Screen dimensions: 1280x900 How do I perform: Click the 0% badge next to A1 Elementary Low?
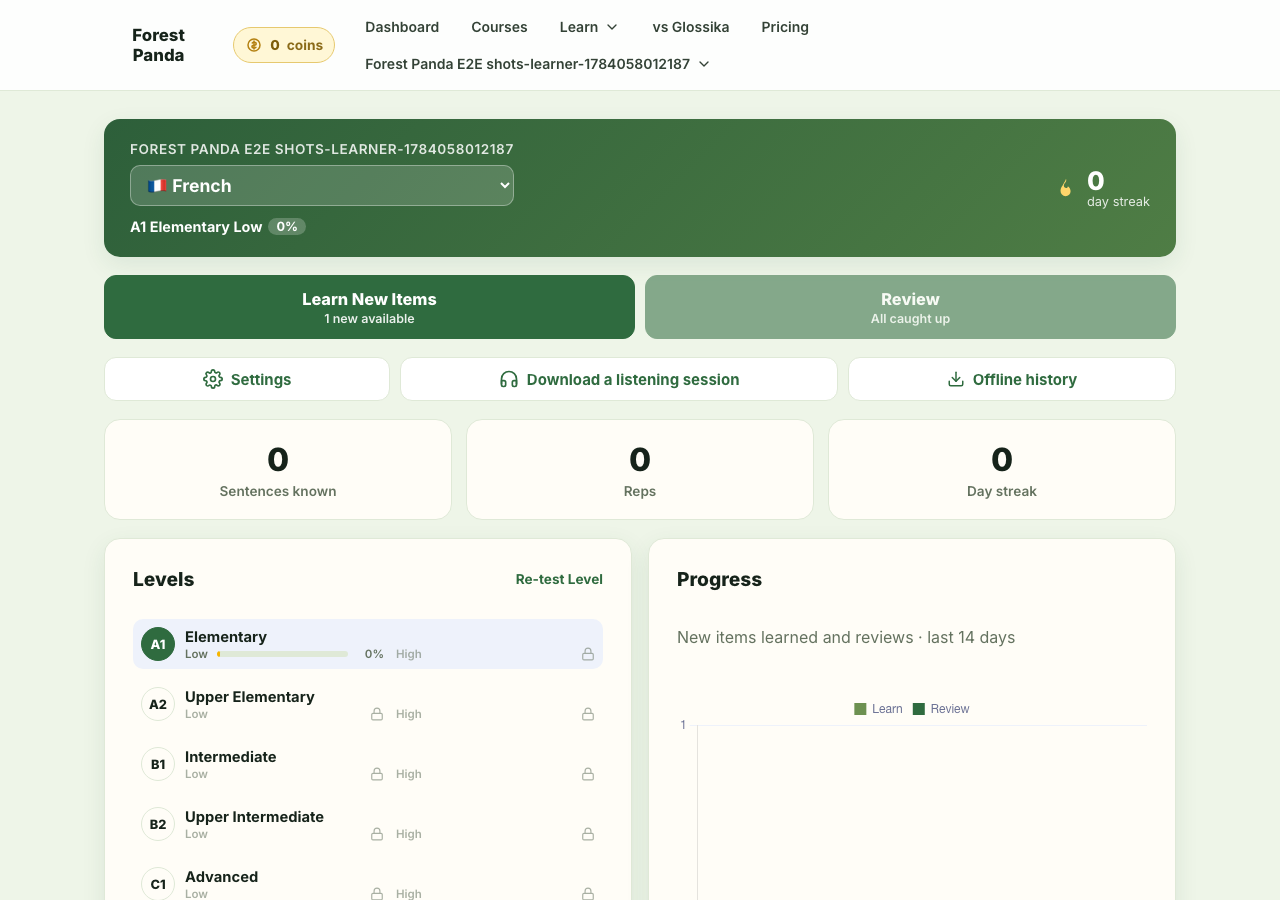[x=287, y=227]
